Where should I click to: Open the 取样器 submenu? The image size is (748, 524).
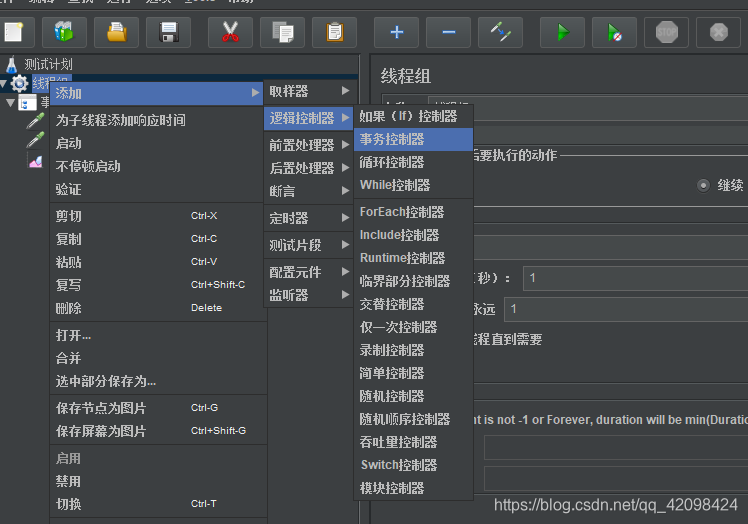point(309,91)
